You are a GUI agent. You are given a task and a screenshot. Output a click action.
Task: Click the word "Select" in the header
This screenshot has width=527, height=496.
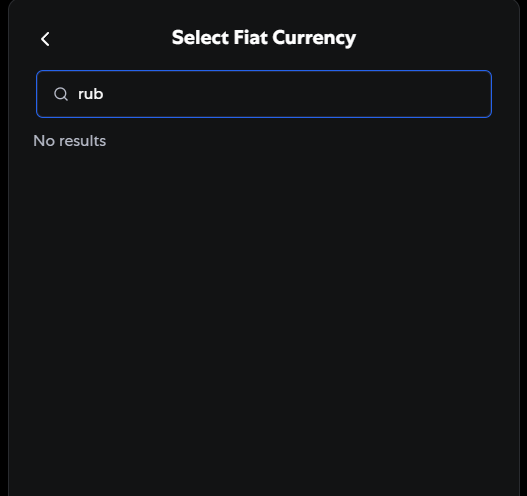[x=201, y=37]
